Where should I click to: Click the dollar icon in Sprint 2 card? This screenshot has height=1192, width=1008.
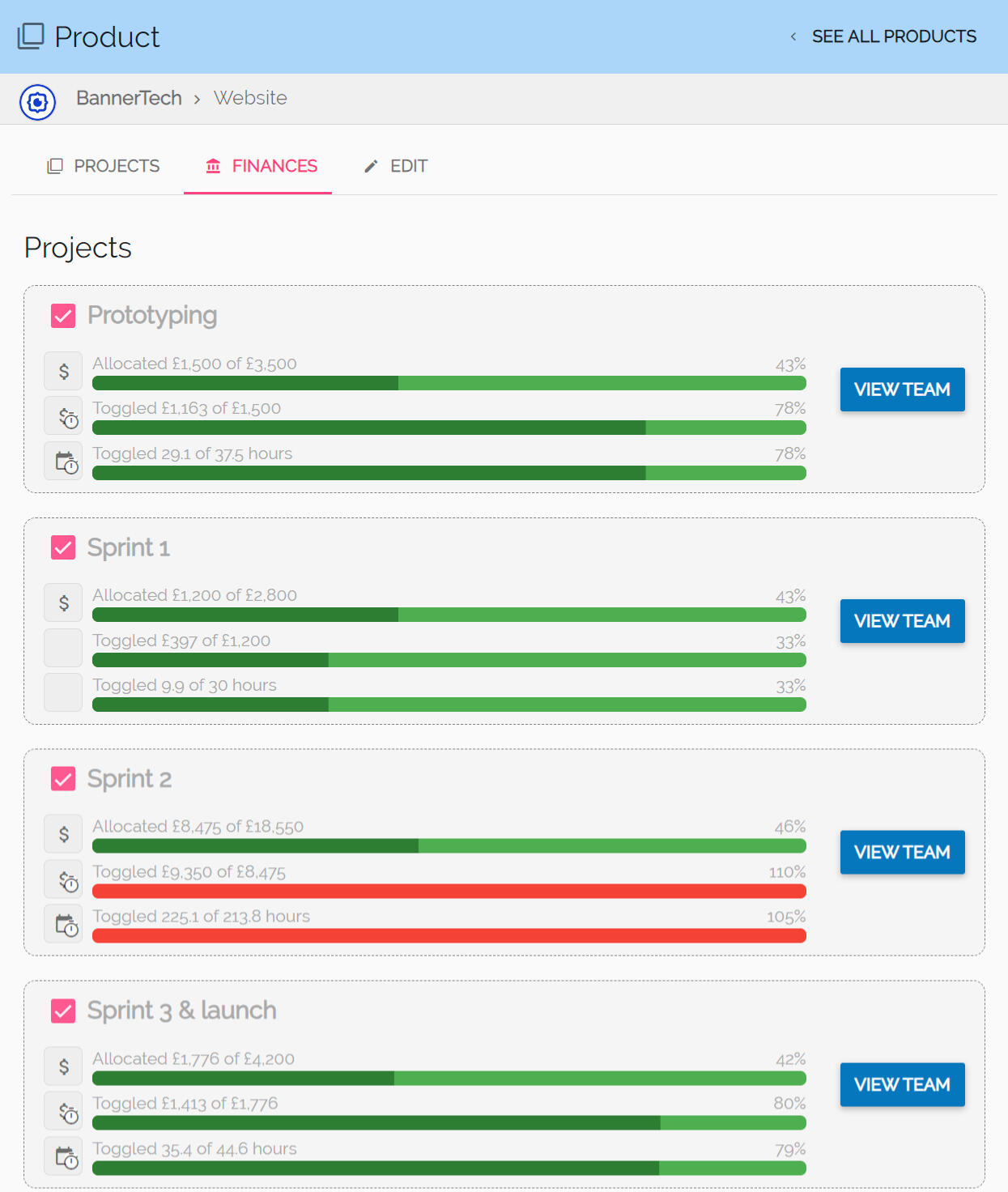coord(63,834)
